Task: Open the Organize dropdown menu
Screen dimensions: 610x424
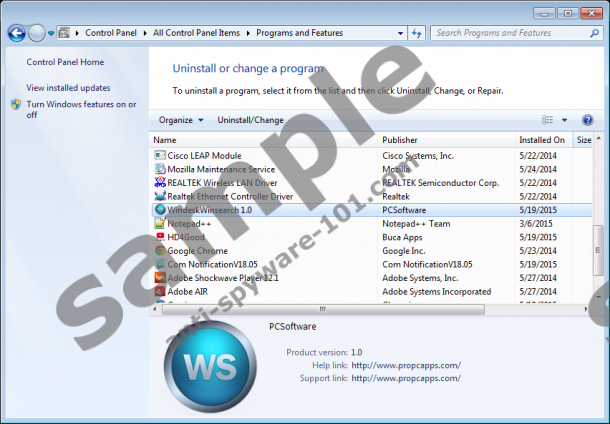Action: coord(180,120)
